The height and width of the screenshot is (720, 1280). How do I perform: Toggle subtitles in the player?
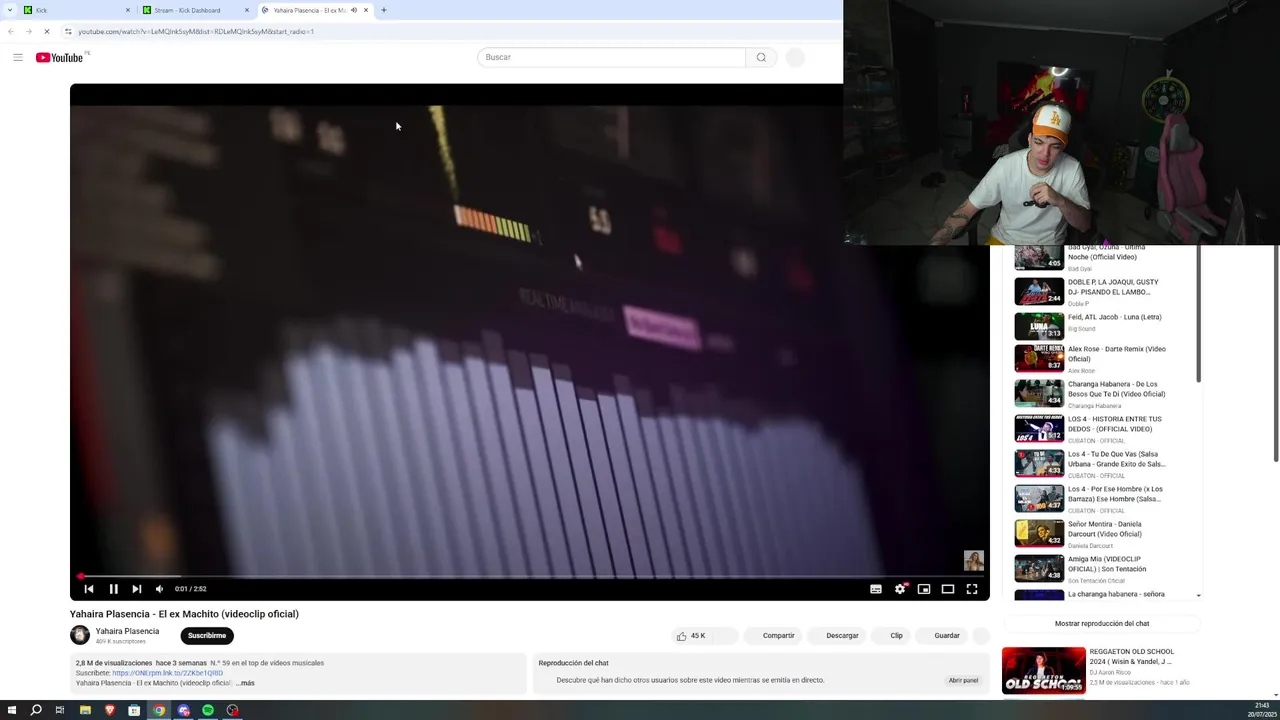(876, 589)
